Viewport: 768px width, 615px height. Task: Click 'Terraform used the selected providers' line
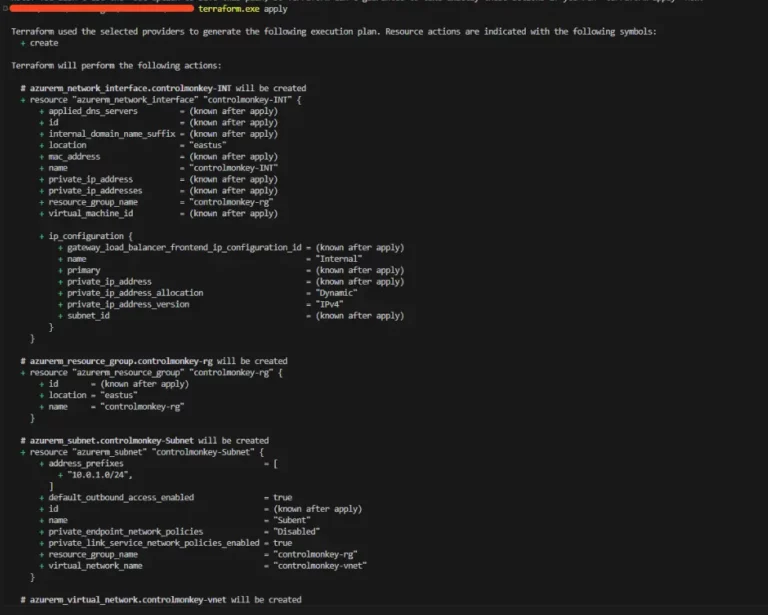point(334,32)
